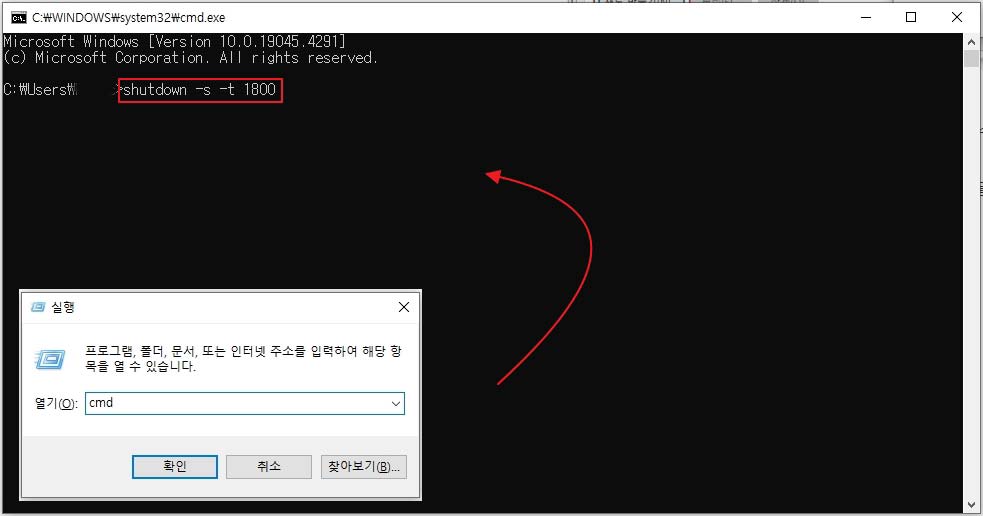
Task: Click the C:\Users prompt text
Action: tap(39, 90)
